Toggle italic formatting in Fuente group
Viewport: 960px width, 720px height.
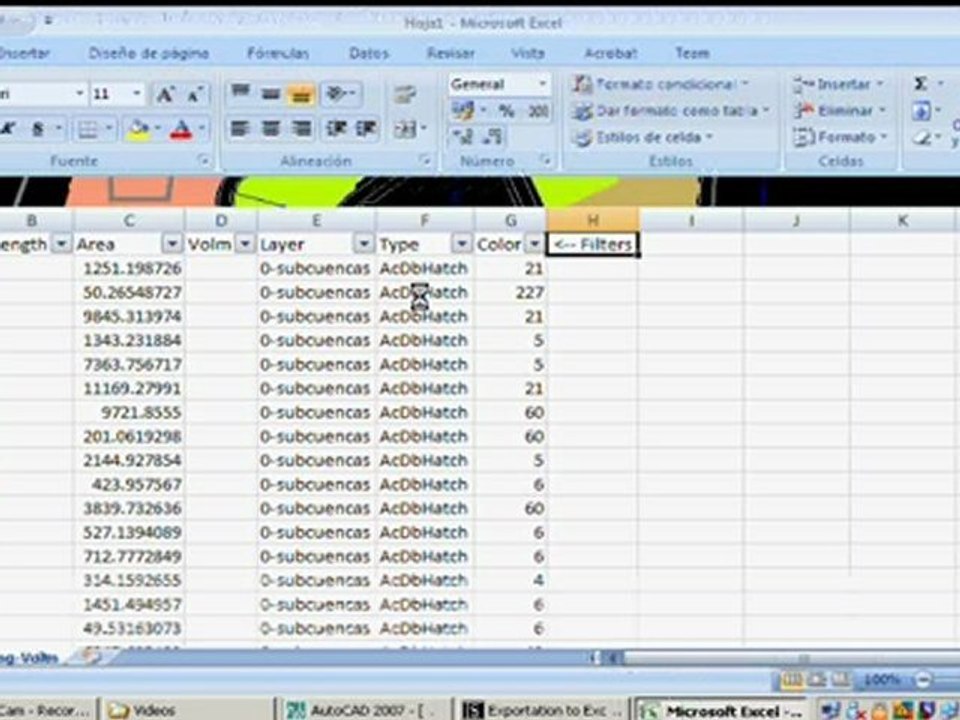point(9,129)
